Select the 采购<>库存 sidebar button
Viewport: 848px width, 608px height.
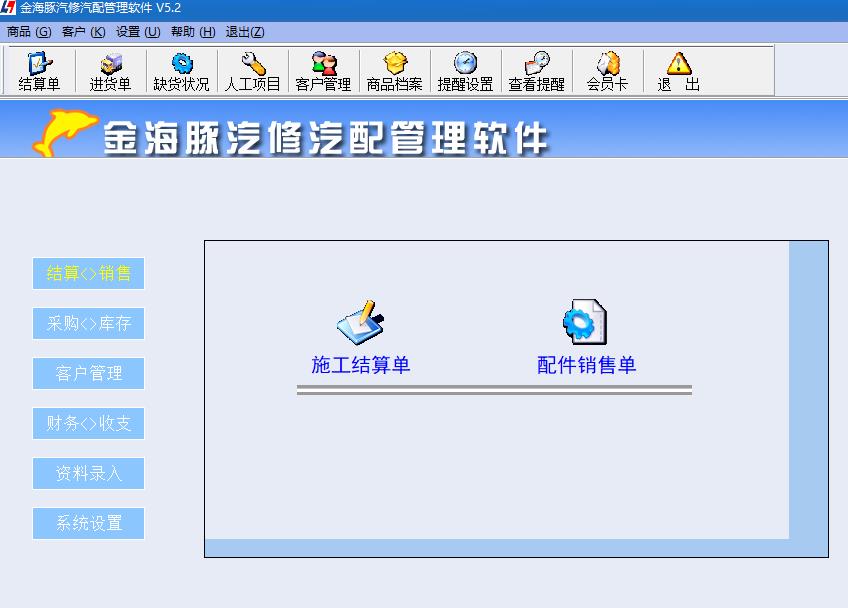pyautogui.click(x=89, y=323)
